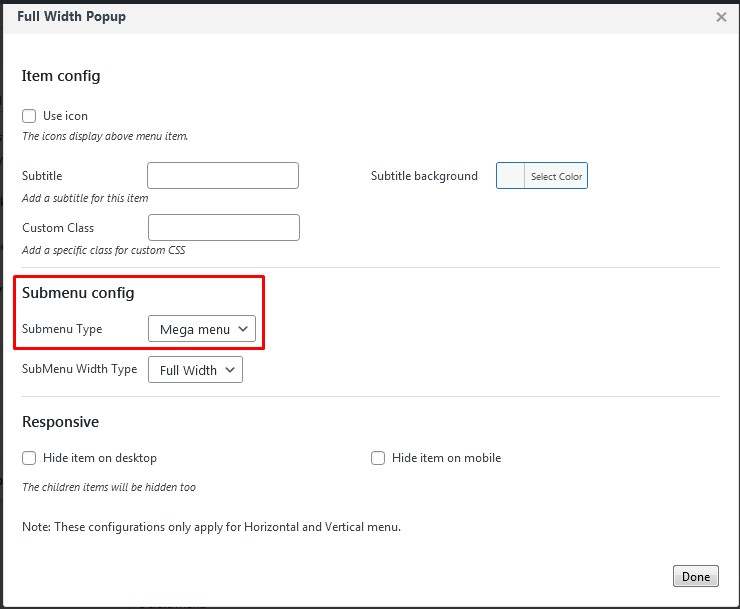740x609 pixels.
Task: Tick the Hide item on desktop checkbox
Action: coord(29,458)
